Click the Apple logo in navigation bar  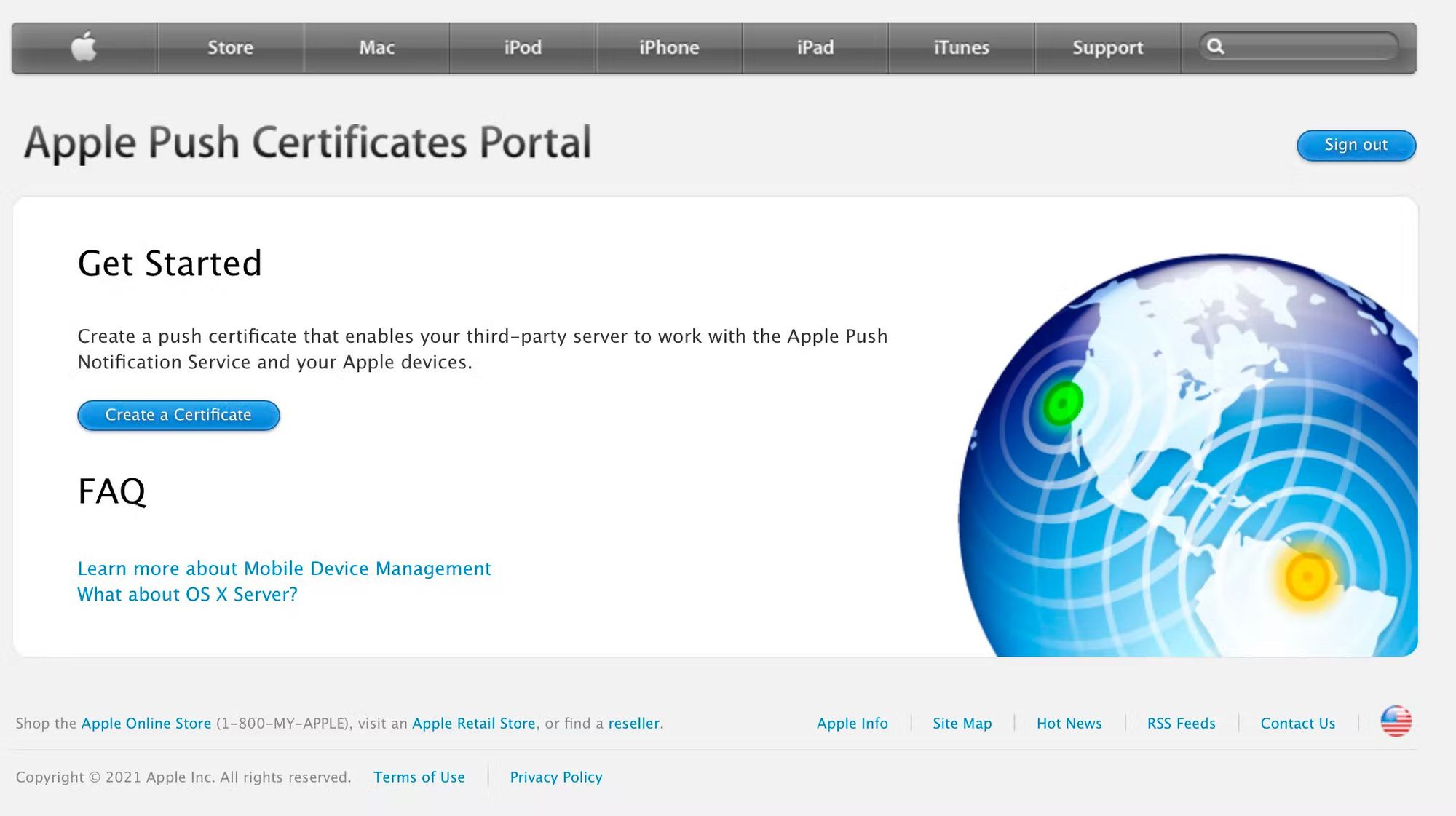point(84,47)
